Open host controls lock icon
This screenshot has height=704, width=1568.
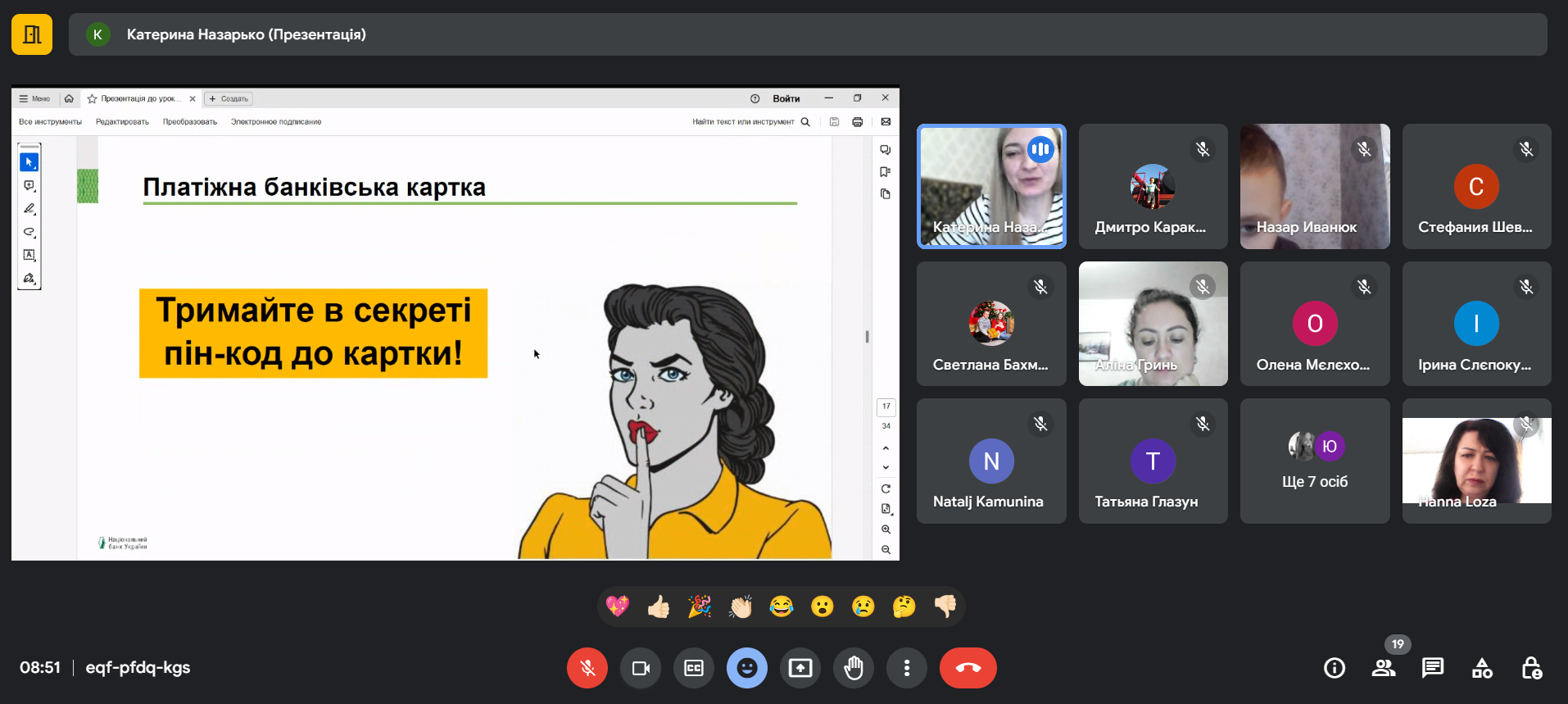coord(1531,668)
